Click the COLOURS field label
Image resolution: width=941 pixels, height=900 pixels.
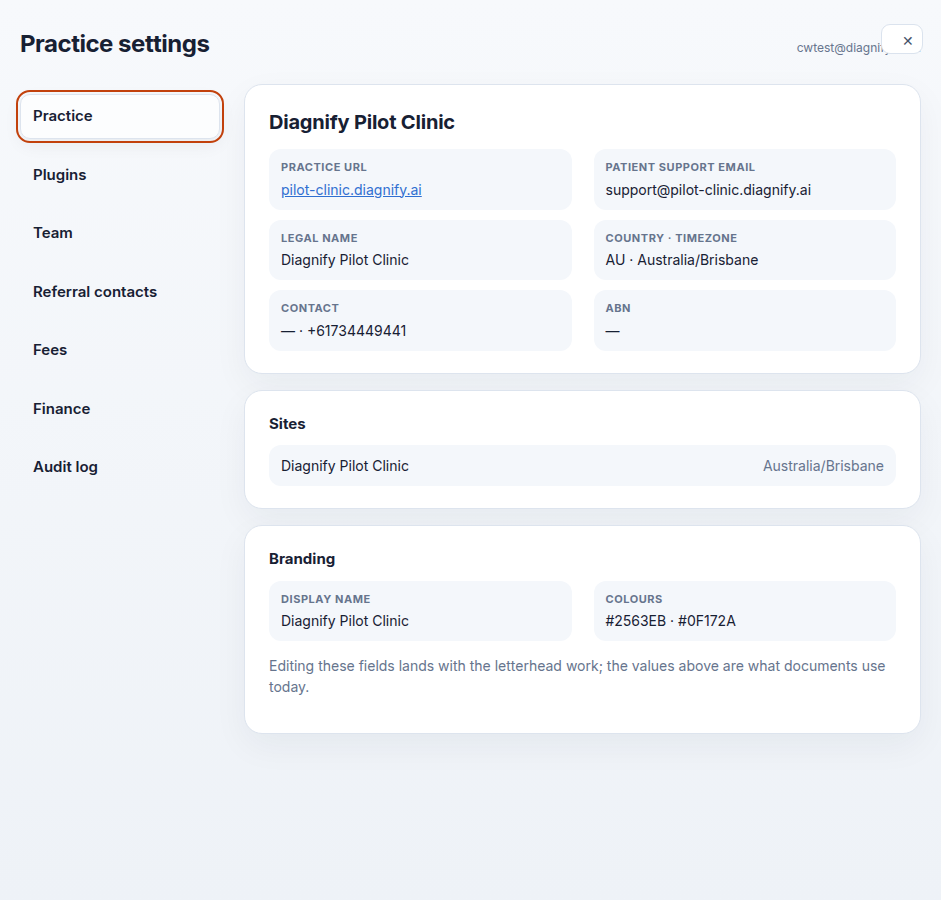(x=634, y=599)
